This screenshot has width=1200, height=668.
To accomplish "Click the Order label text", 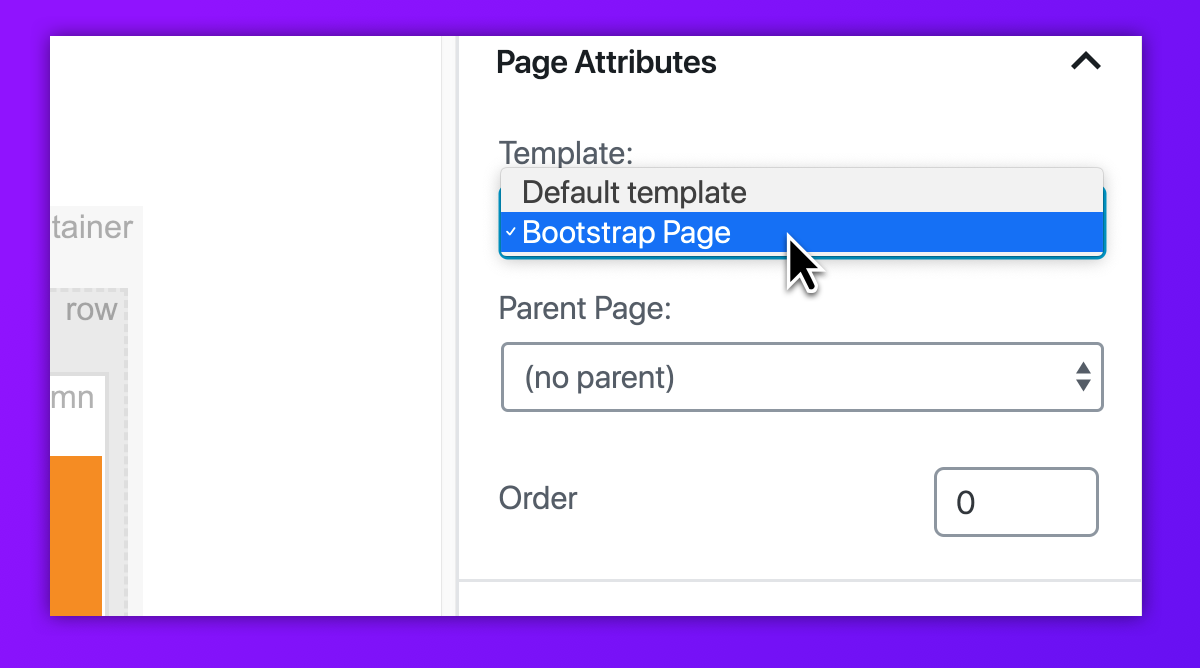I will (538, 498).
